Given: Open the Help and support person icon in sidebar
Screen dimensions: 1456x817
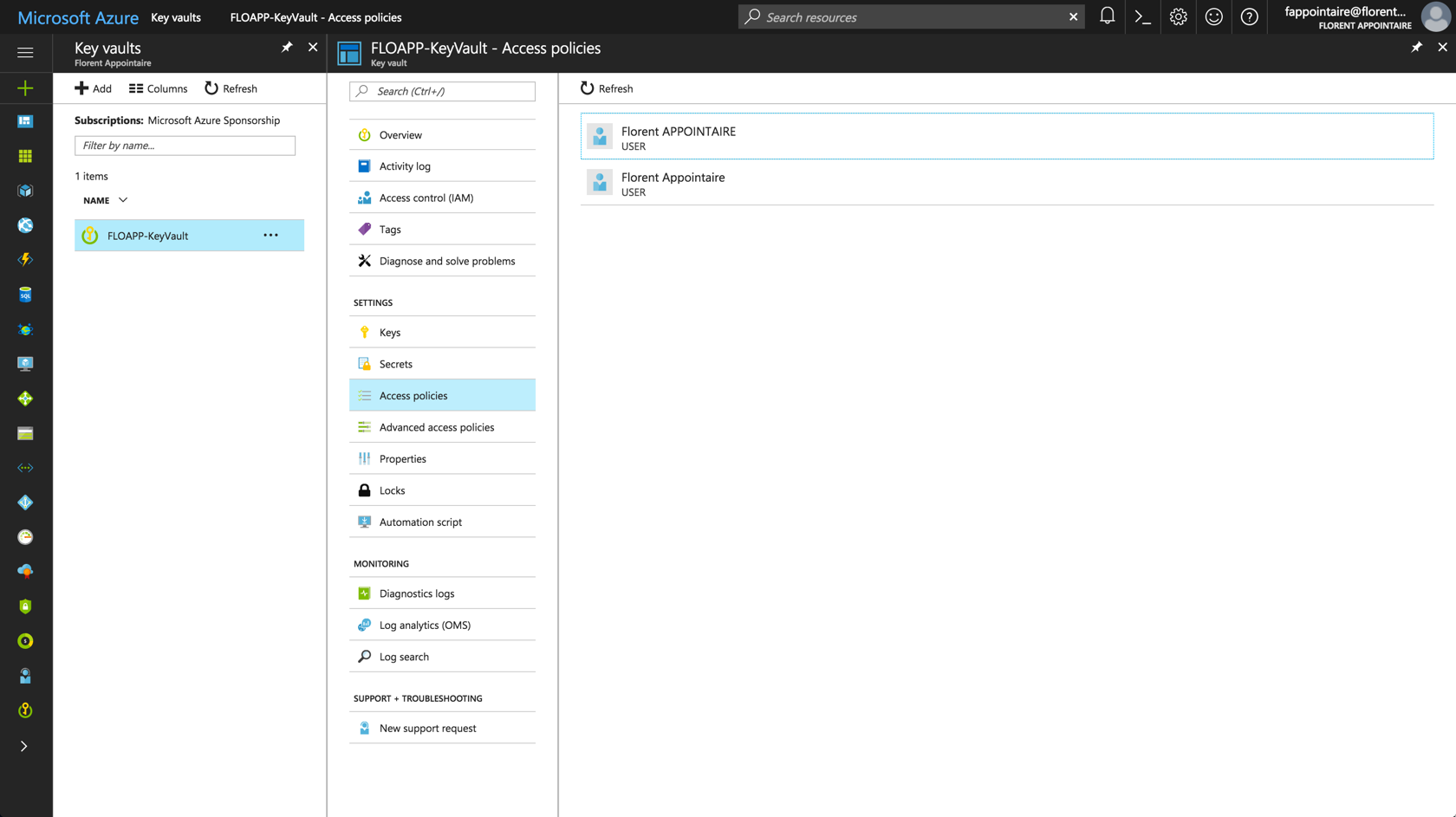Looking at the screenshot, I should click(x=25, y=676).
